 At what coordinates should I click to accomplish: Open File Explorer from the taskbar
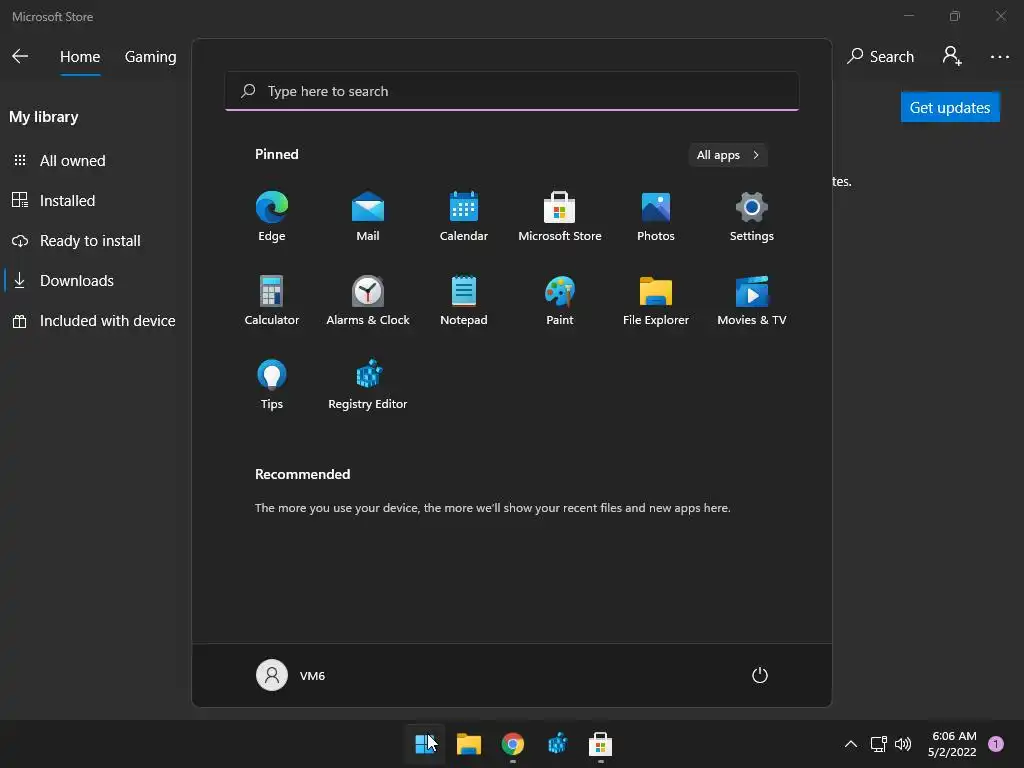click(469, 744)
